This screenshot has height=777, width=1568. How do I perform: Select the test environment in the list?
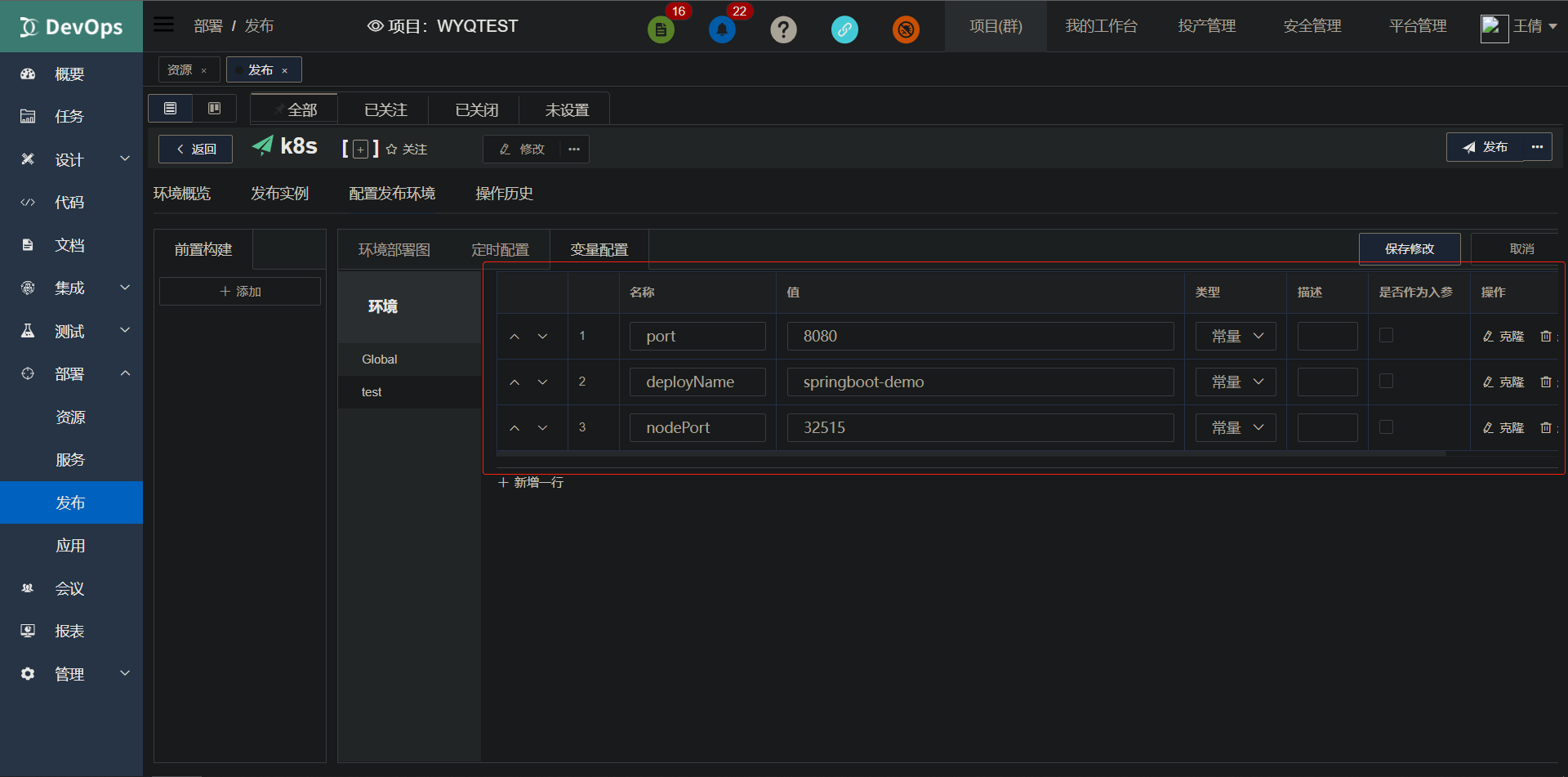pyautogui.click(x=372, y=391)
